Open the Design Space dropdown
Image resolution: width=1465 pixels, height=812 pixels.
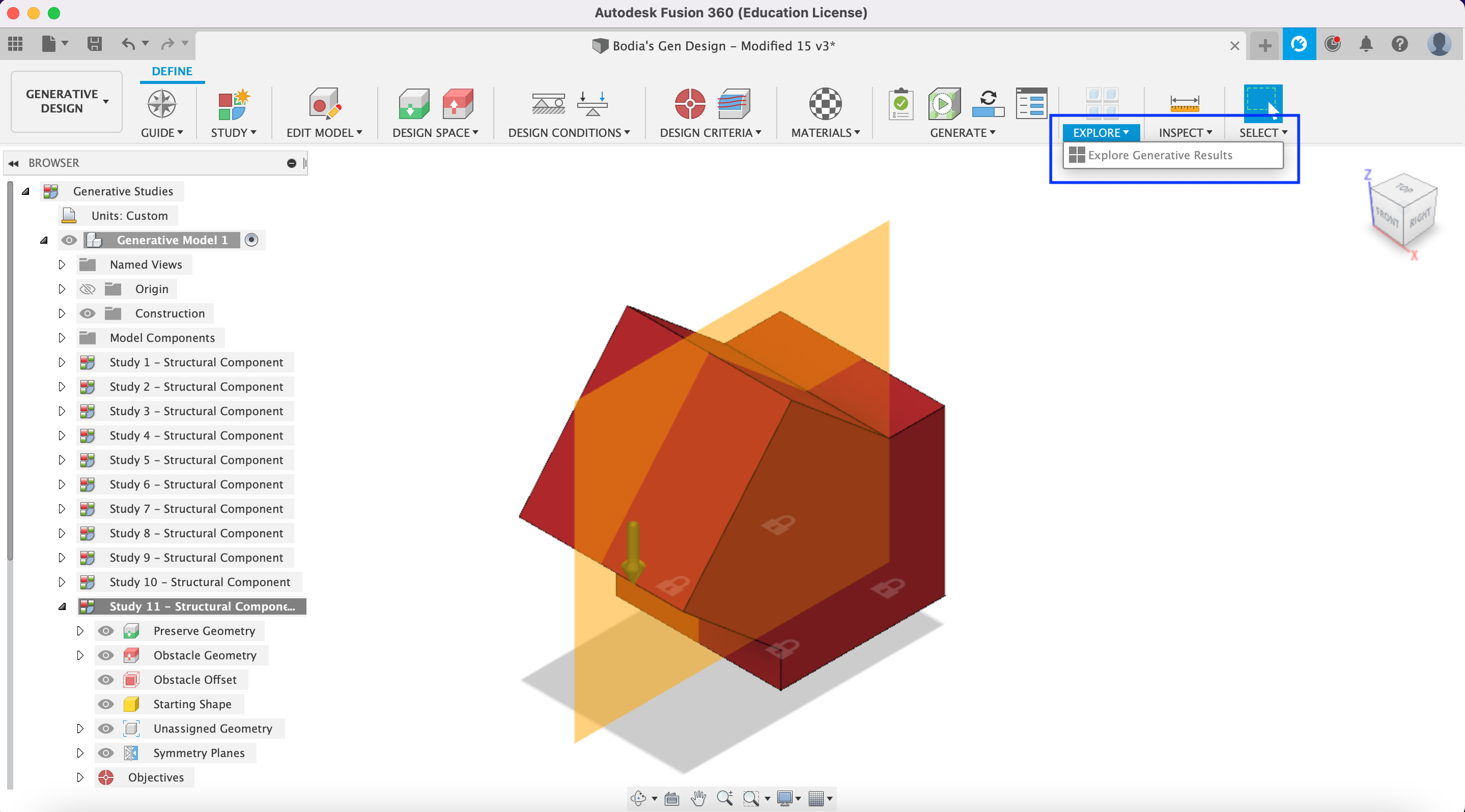(x=435, y=132)
